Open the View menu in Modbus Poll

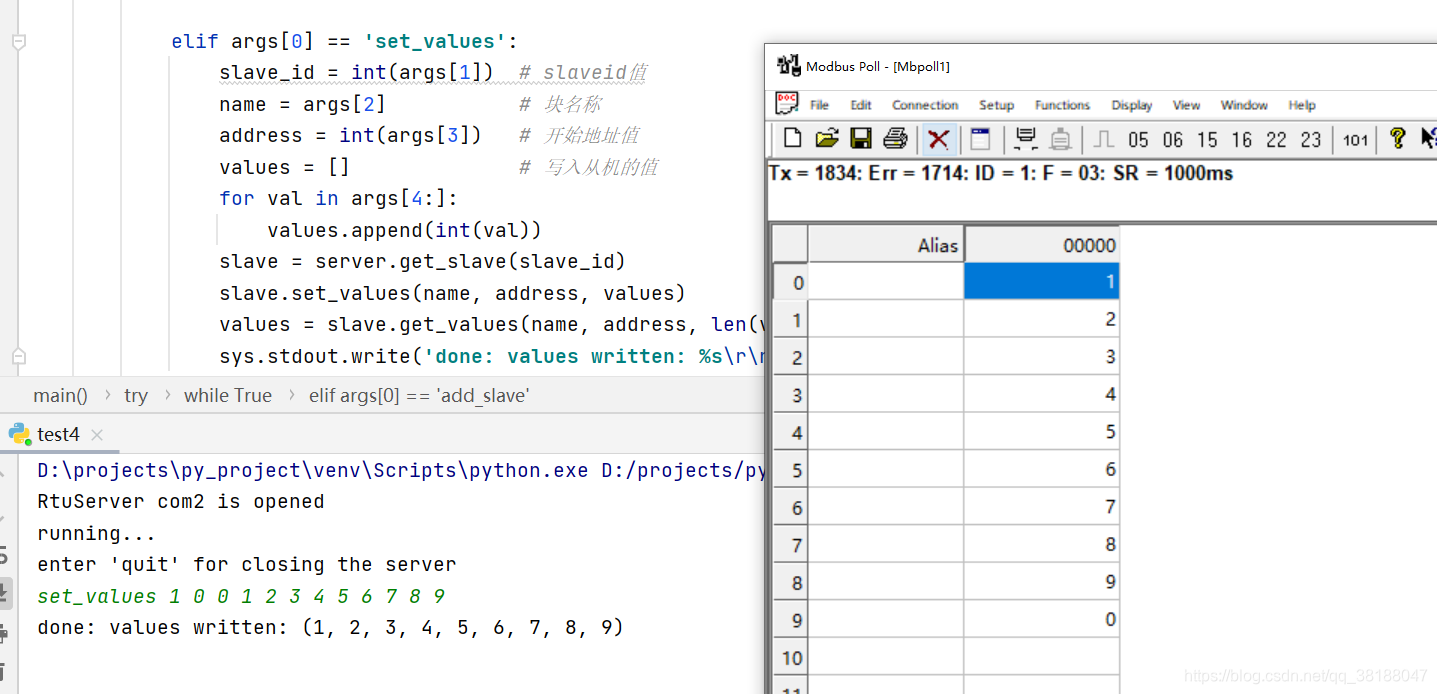tap(1186, 105)
